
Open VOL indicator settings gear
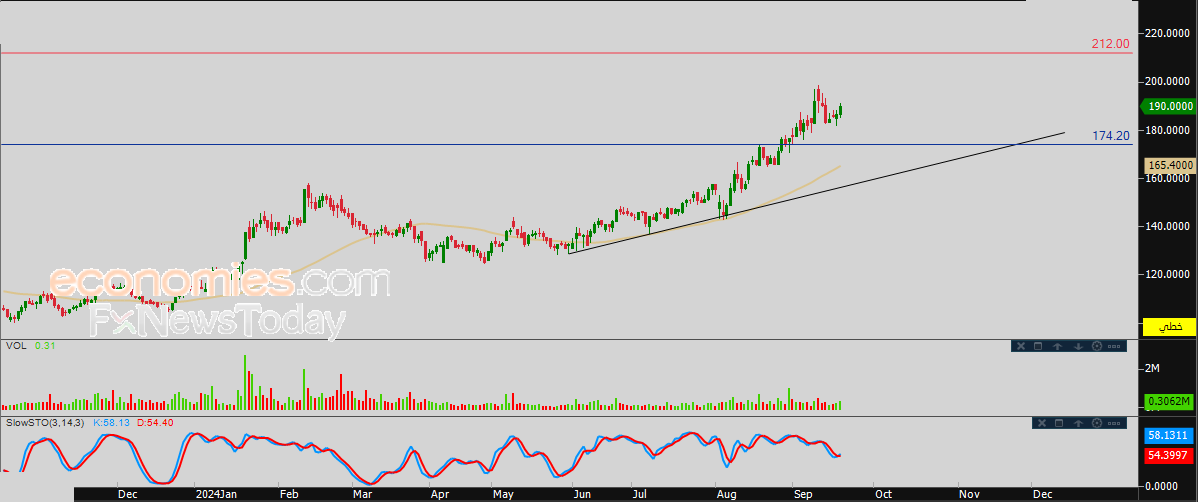(1097, 346)
